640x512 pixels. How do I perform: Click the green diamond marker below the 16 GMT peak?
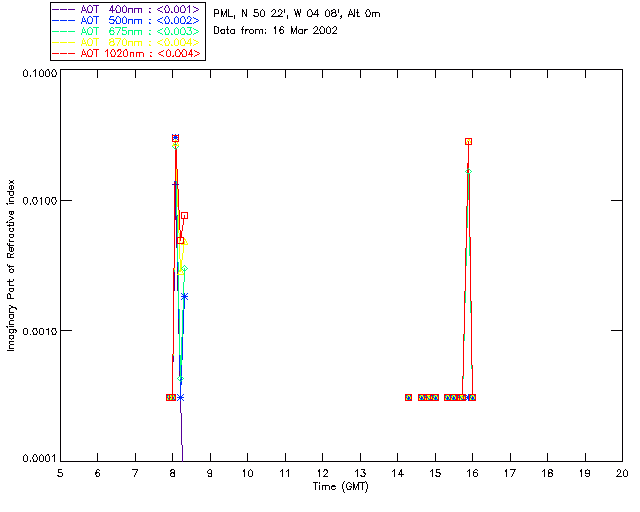tap(469, 171)
